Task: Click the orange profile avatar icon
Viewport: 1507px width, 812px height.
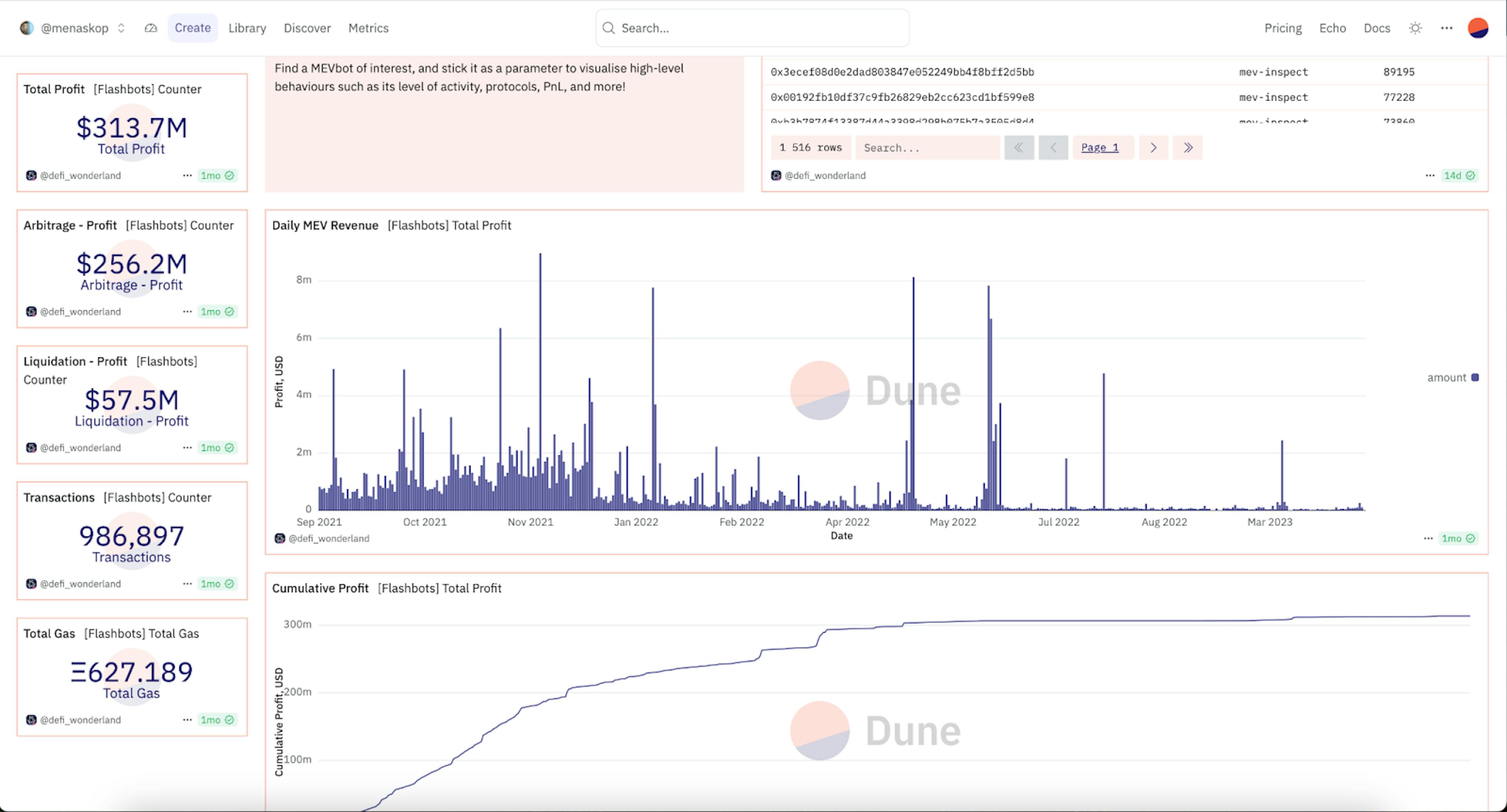Action: coord(1478,28)
